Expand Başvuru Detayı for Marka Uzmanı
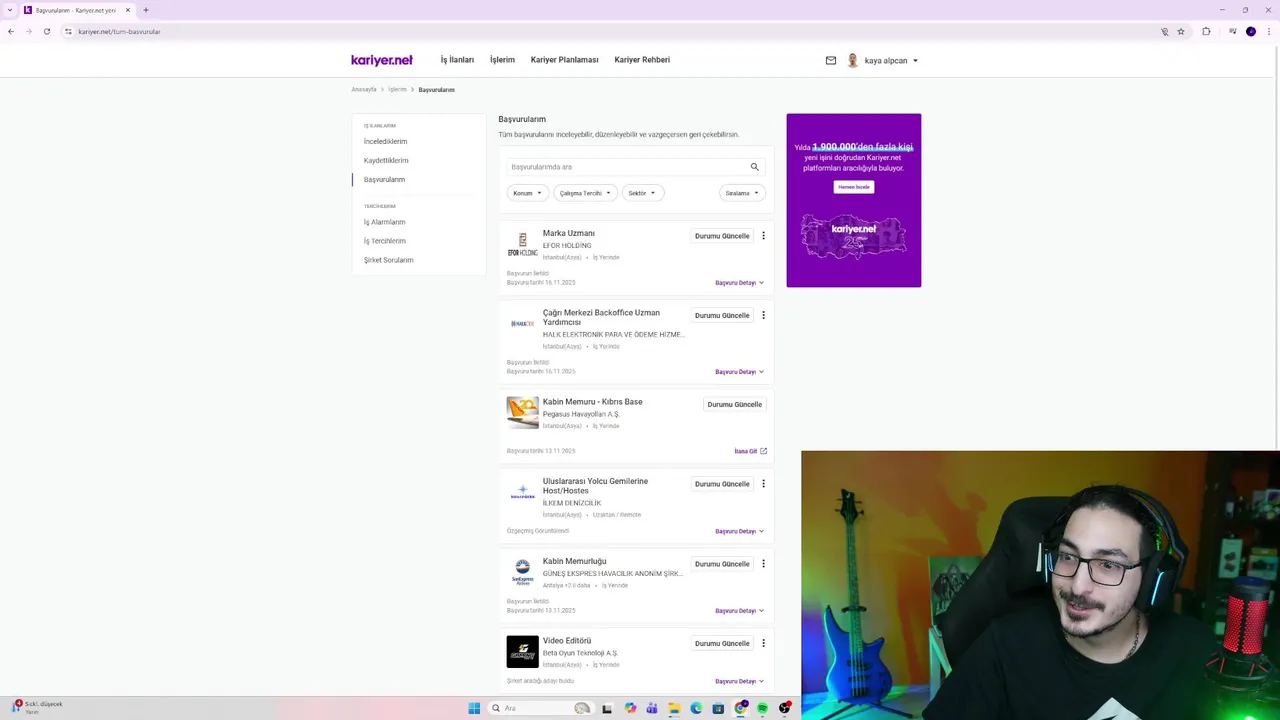1280x720 pixels. [739, 283]
